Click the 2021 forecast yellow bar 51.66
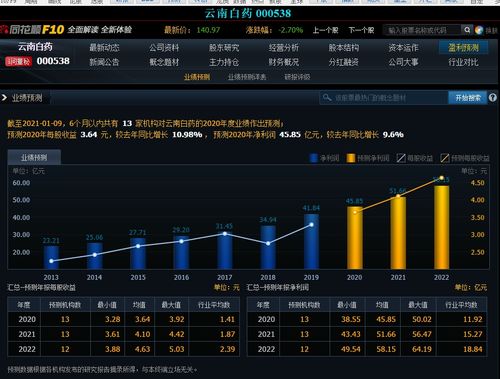Viewport: 500px width, 379px height. [x=398, y=233]
